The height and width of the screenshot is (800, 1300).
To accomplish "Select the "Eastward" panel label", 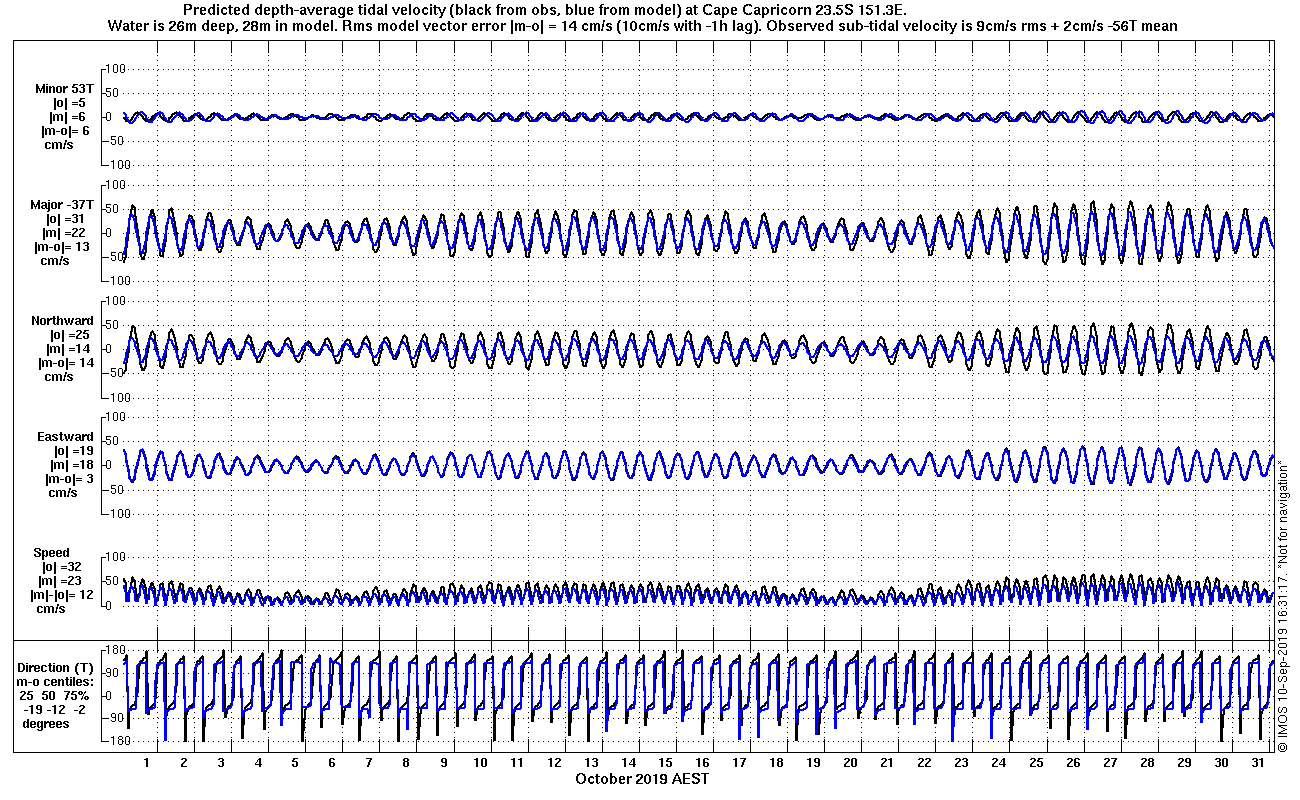I will [x=65, y=437].
